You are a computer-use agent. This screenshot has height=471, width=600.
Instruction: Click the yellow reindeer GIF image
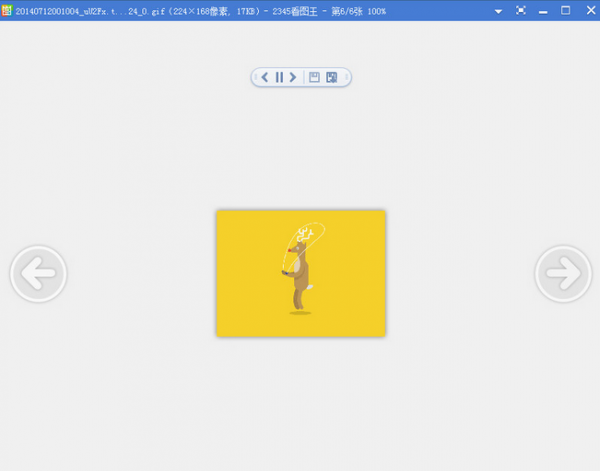pyautogui.click(x=301, y=273)
